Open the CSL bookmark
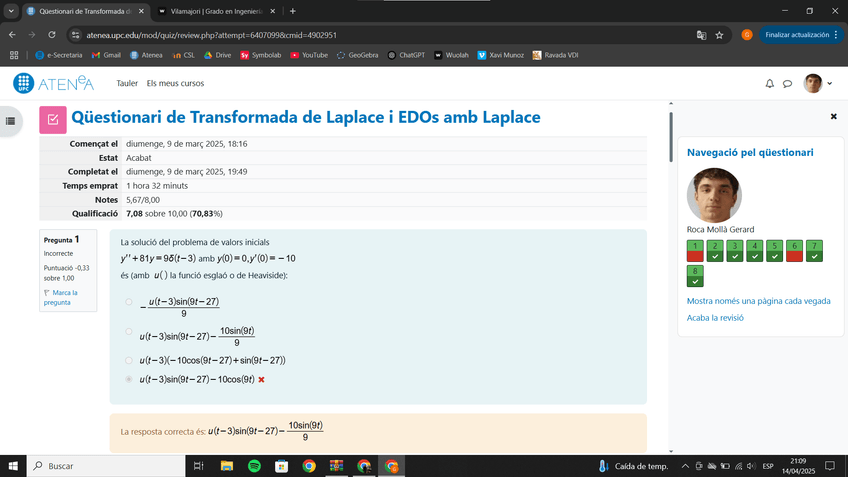Screen dimensions: 848x477 pyautogui.click(x=183, y=55)
